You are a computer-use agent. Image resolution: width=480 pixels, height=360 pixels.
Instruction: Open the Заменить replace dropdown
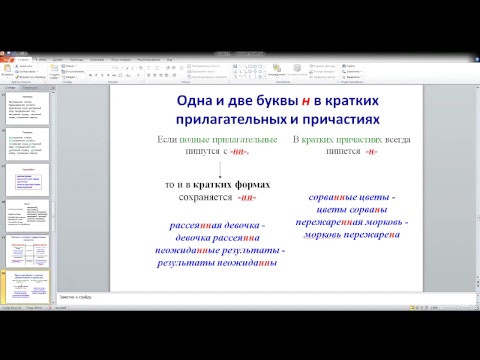[x=352, y=72]
